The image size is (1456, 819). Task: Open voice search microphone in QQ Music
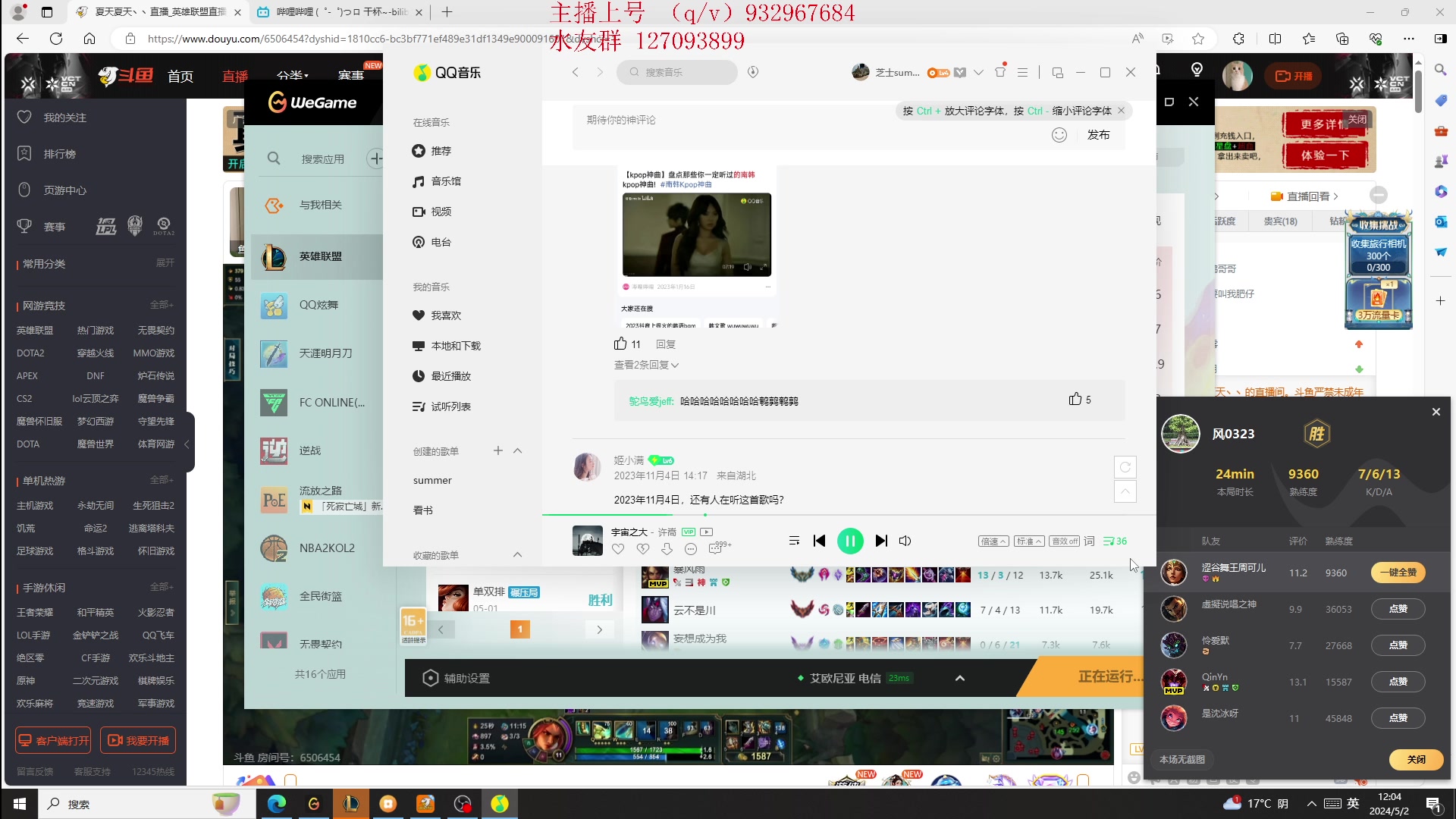tap(752, 72)
